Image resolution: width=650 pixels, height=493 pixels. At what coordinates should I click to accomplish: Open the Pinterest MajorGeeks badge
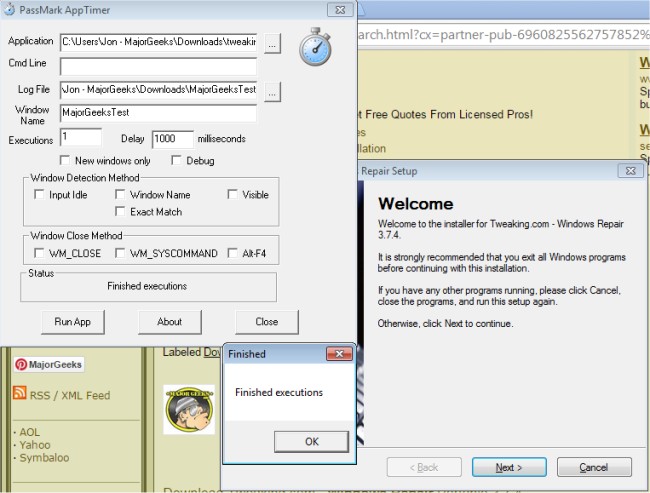pos(49,364)
